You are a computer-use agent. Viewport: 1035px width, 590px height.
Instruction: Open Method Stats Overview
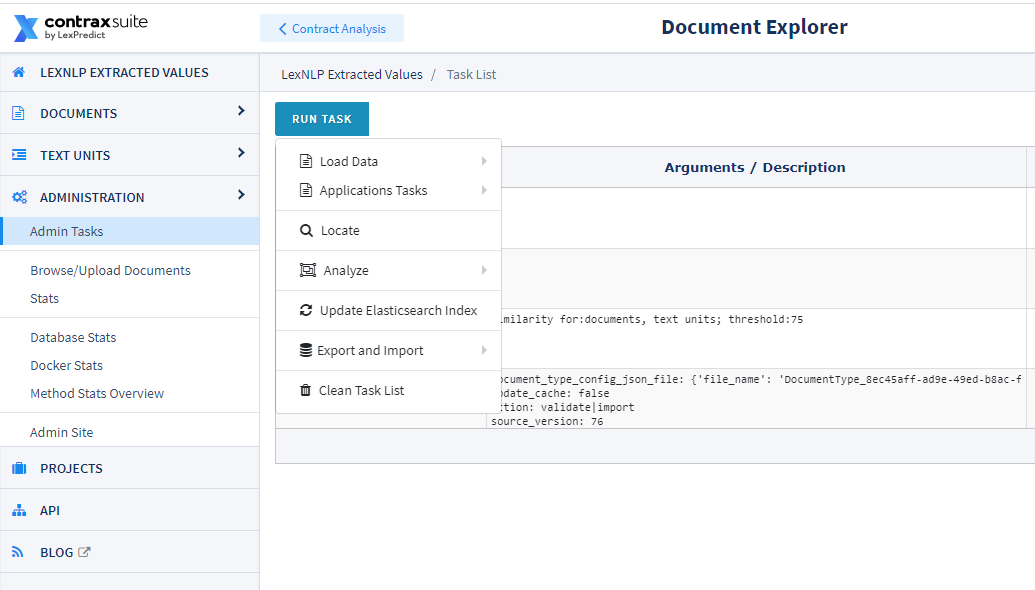click(x=97, y=393)
